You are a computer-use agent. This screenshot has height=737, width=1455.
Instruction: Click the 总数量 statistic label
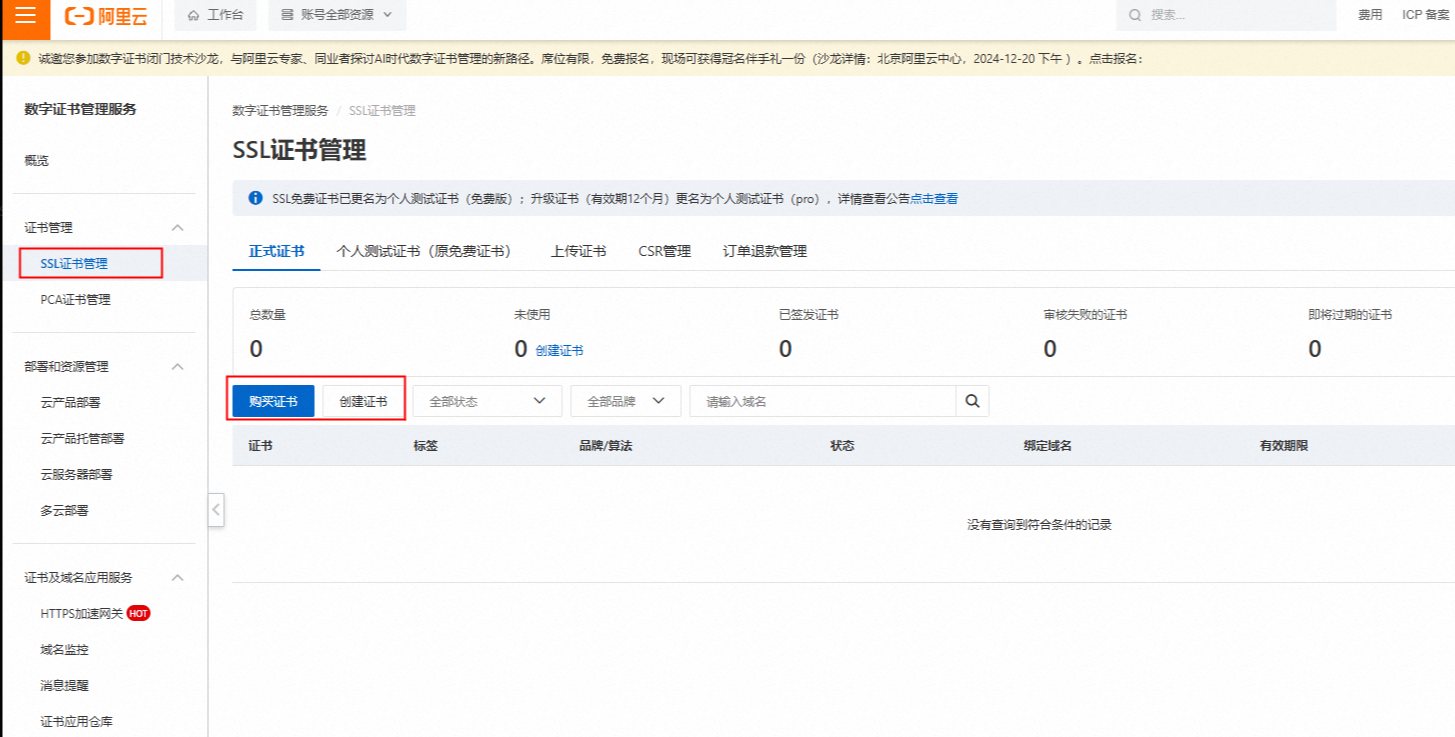coord(267,314)
